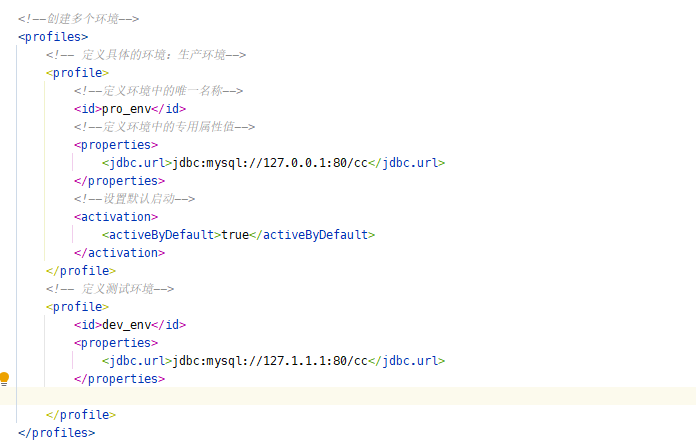This screenshot has width=696, height=443.
Task: Select the id value pro_env
Action: pyautogui.click(x=127, y=109)
